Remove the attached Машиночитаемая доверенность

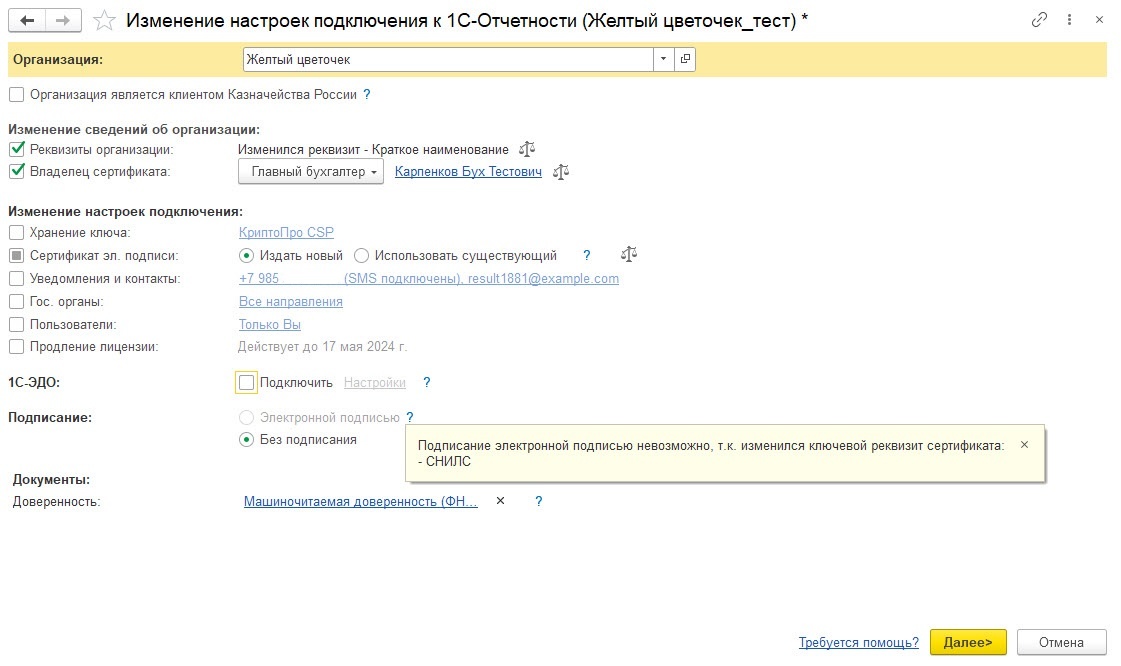pyautogui.click(x=500, y=501)
